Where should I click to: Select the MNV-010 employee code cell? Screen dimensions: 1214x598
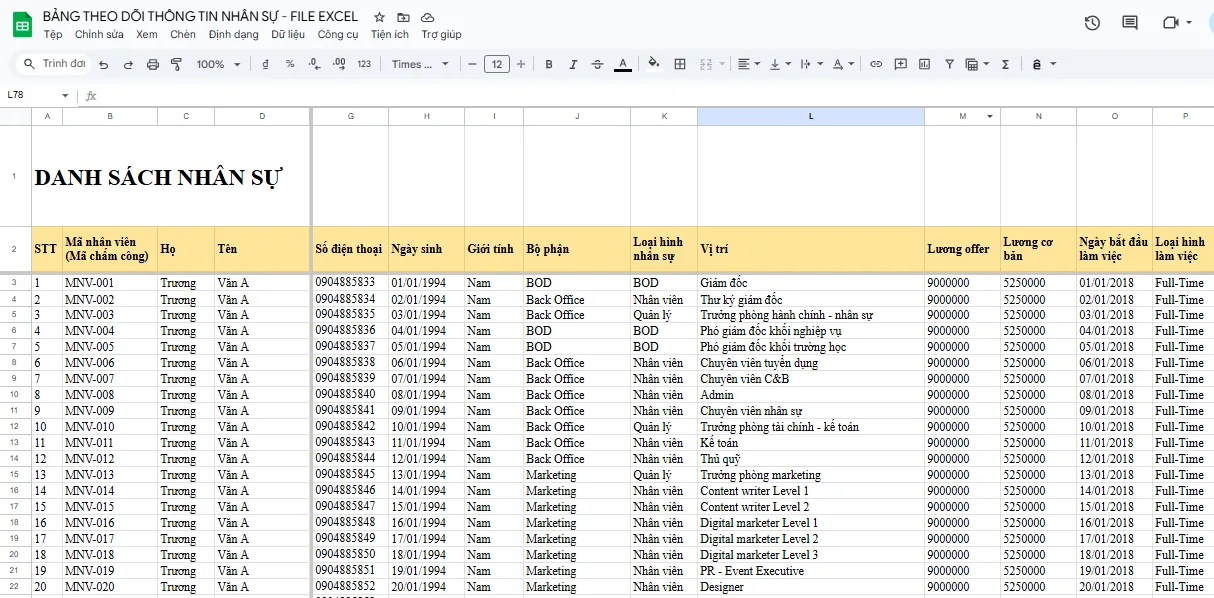[110, 427]
